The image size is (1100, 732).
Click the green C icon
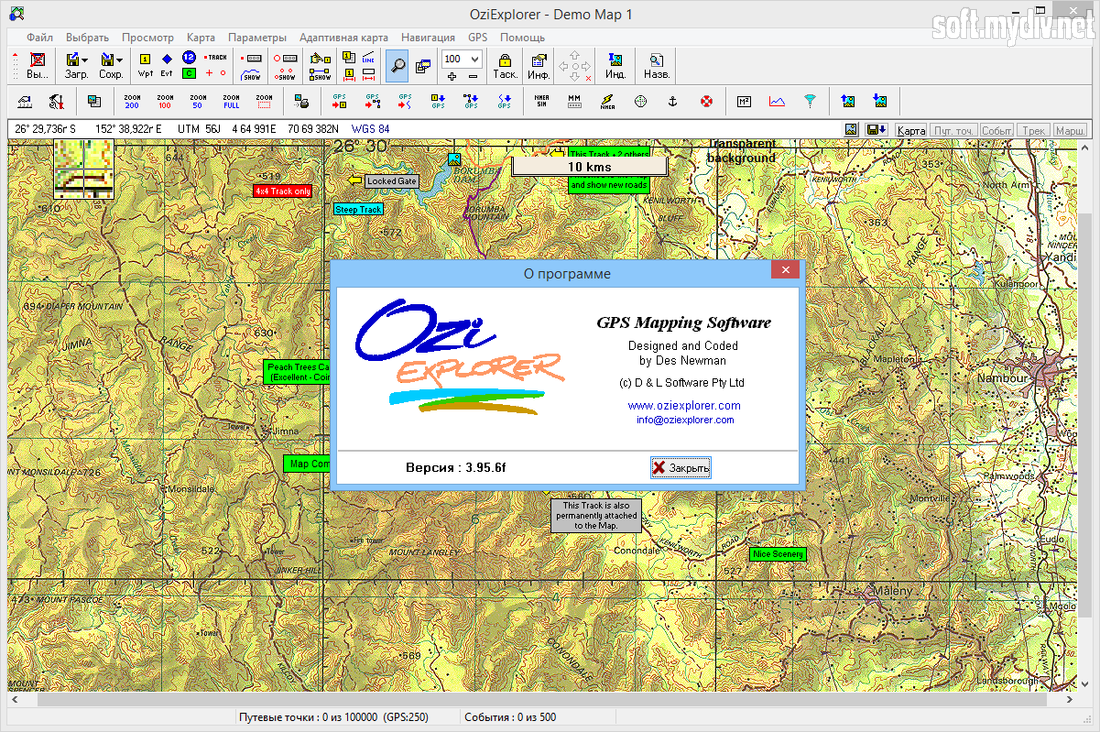point(189,73)
